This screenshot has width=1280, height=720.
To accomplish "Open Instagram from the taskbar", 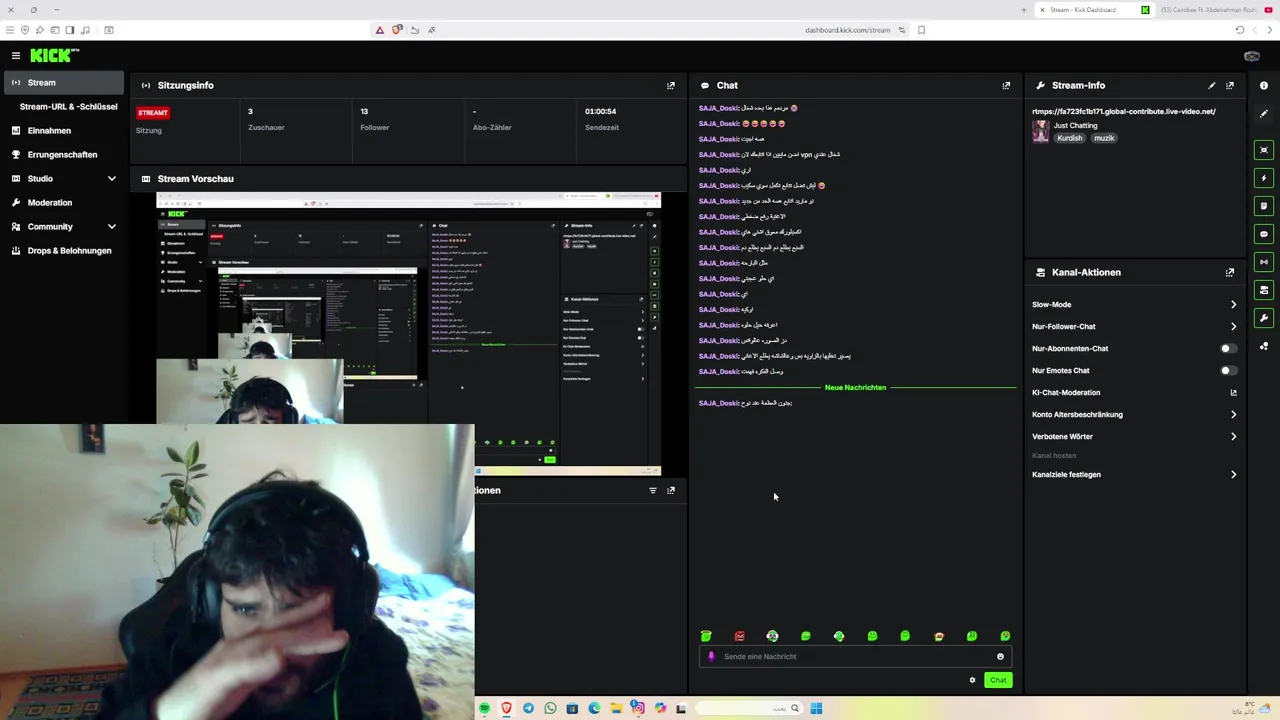I will point(638,709).
